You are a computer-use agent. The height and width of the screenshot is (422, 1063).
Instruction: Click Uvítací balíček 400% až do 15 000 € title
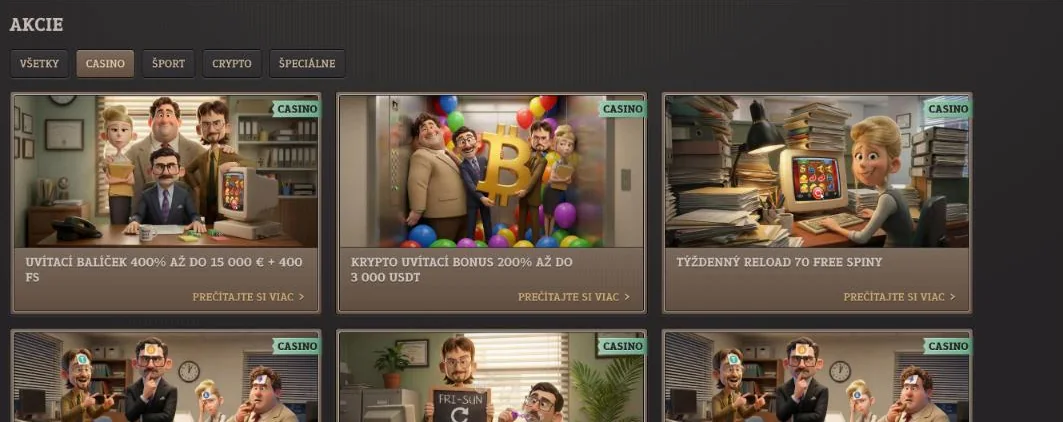tap(164, 269)
